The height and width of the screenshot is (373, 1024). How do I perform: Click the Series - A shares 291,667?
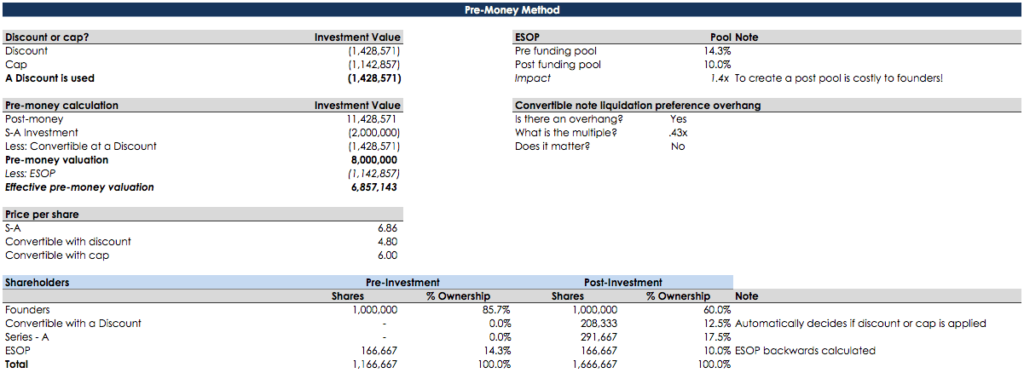599,337
